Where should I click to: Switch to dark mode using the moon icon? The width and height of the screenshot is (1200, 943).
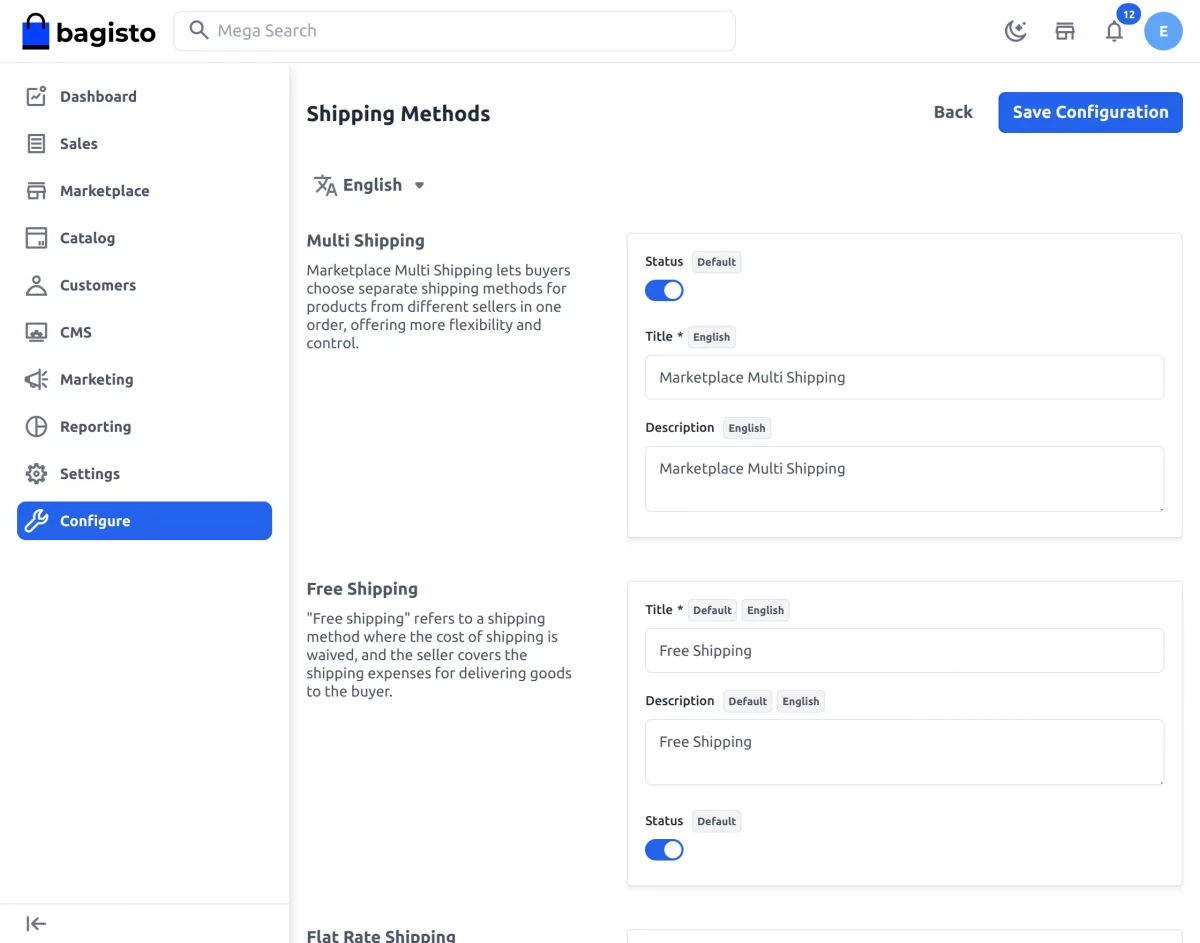tap(1015, 31)
